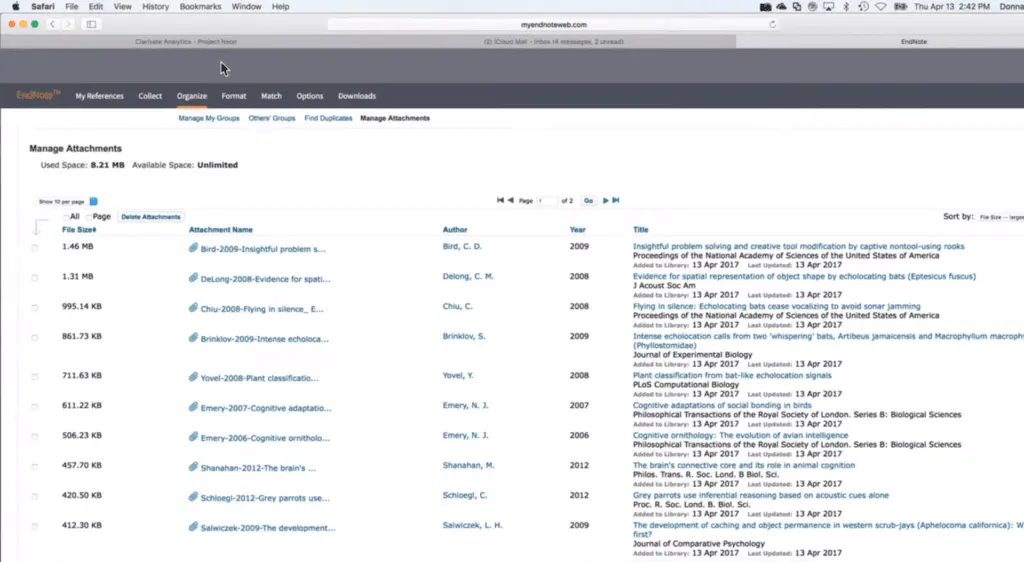Check the box for 457.70 KB Shanahan attachment

[x=35, y=467]
